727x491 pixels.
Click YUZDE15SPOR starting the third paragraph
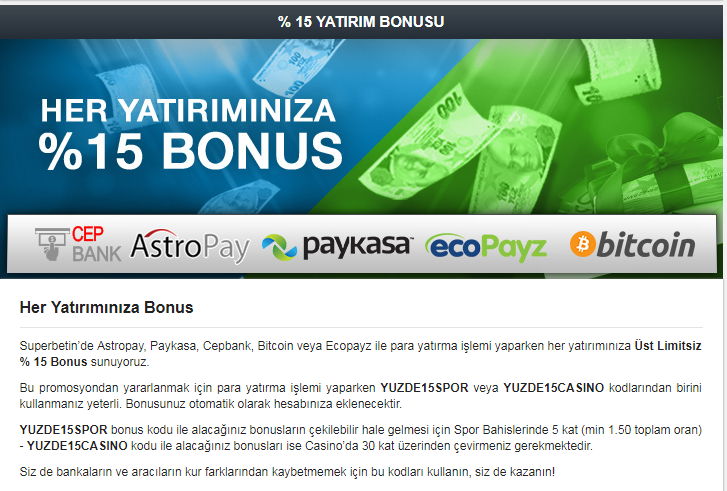pyautogui.click(x=64, y=430)
